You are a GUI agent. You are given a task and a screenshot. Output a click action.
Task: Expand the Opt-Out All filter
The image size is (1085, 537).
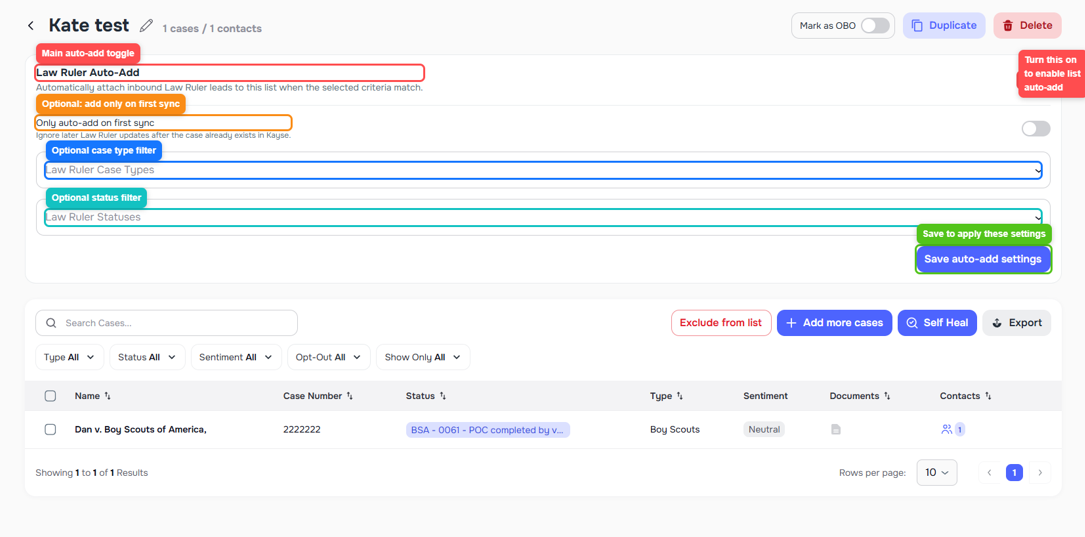[329, 357]
